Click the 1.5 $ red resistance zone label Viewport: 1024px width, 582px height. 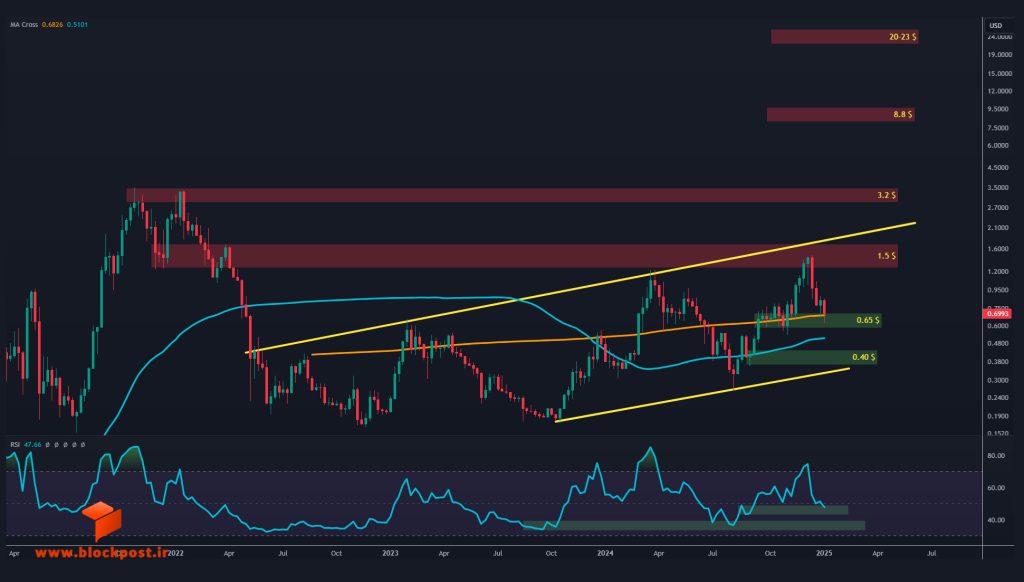(886, 256)
